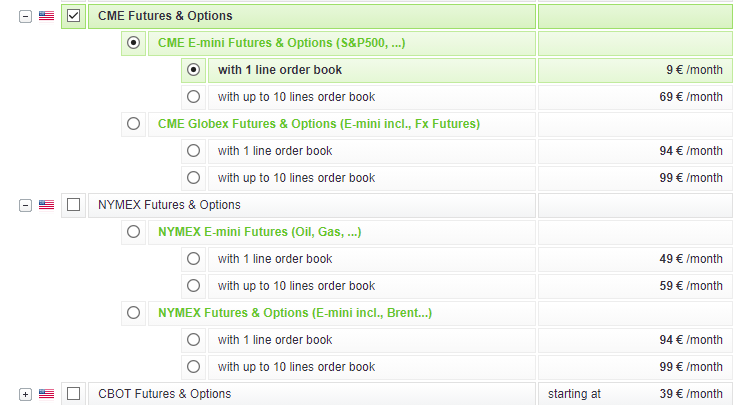741x405 pixels.
Task: Select CME Globex Futures & Options radio
Action: coord(133,124)
